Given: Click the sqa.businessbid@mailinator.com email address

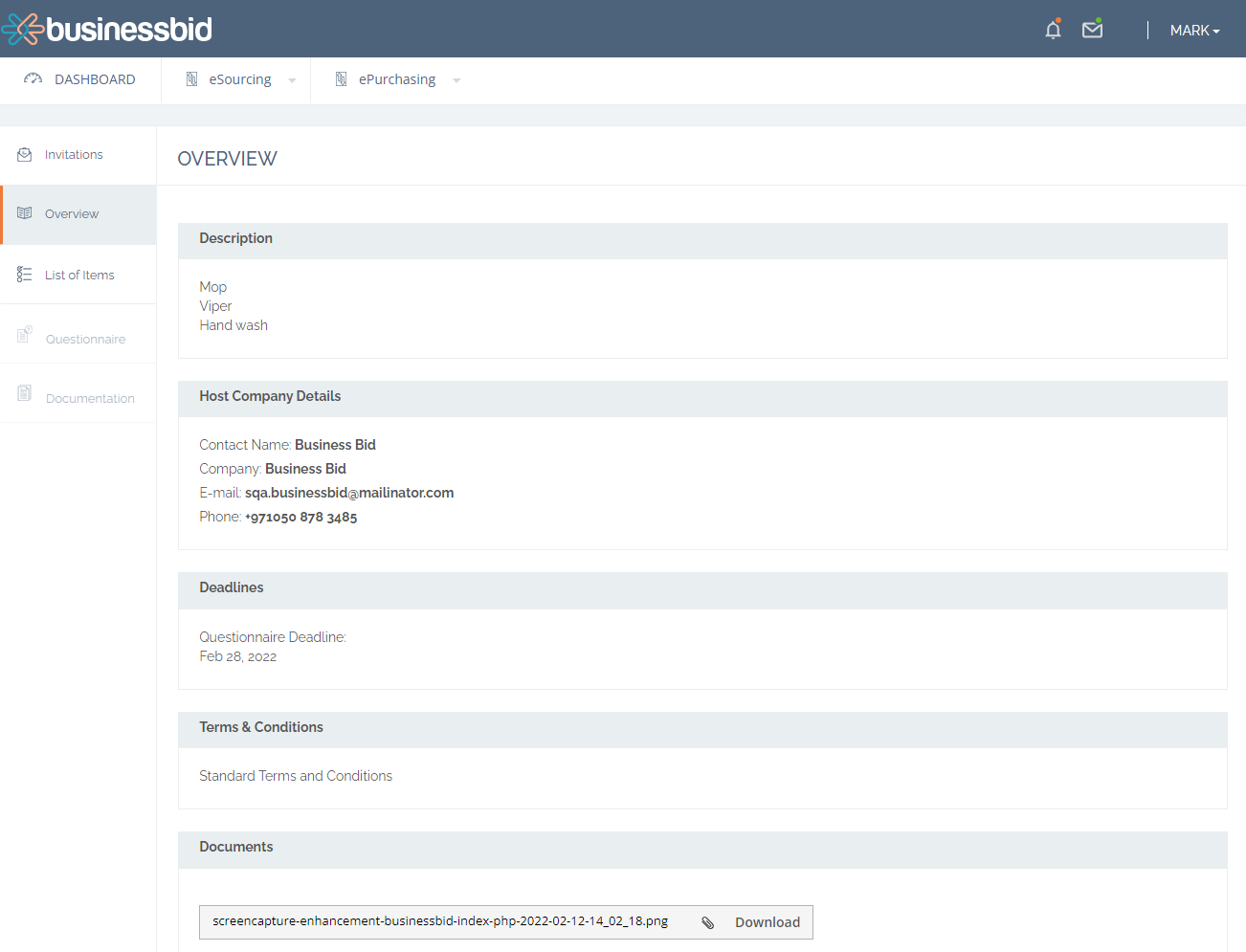Looking at the screenshot, I should (x=349, y=493).
